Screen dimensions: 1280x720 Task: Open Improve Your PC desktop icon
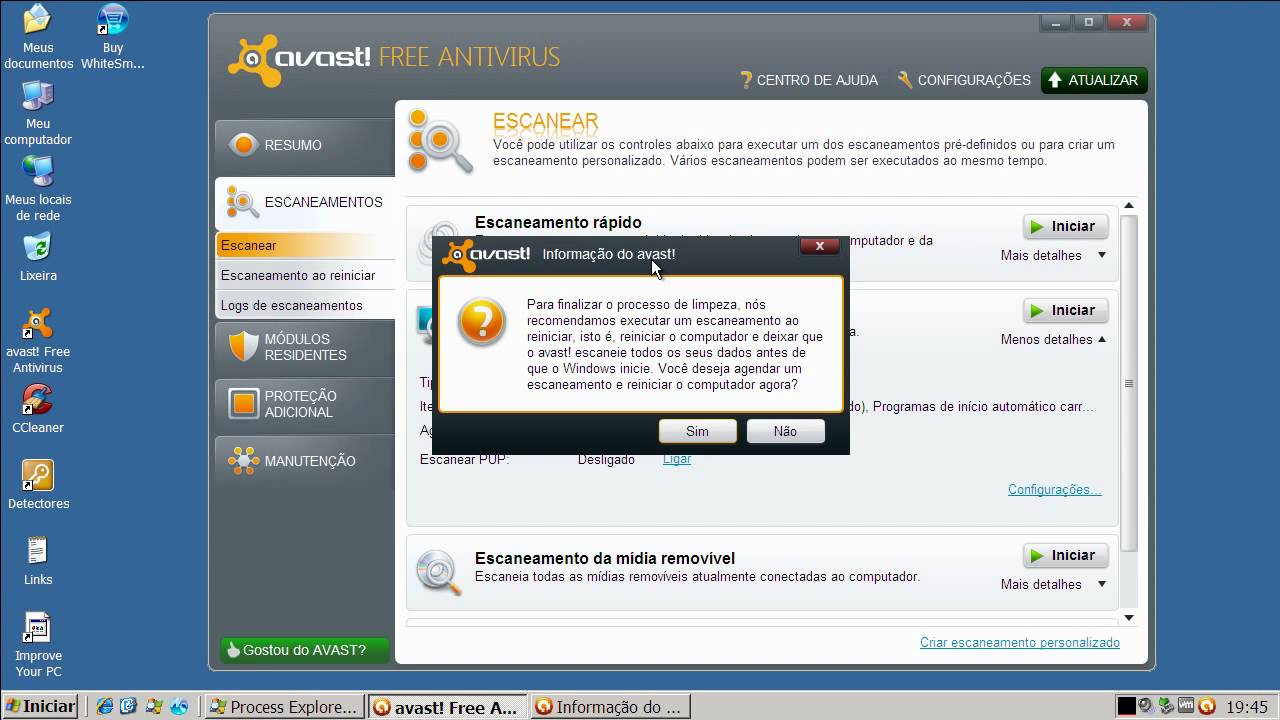point(38,645)
